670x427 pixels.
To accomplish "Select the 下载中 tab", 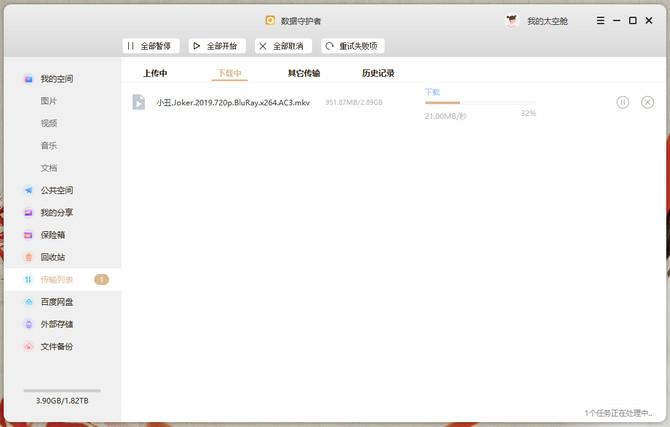I will [x=229, y=73].
